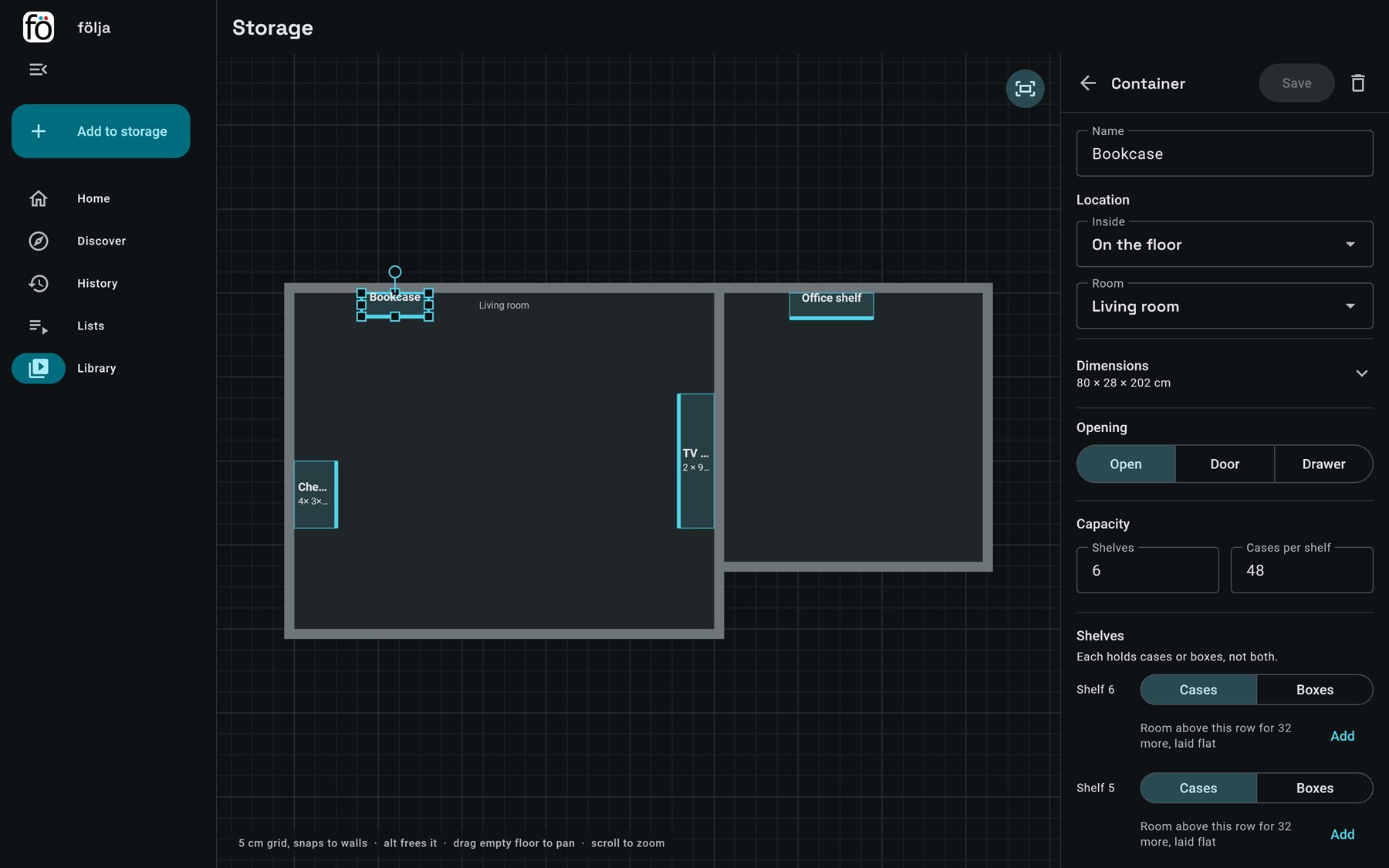
Task: Select the Drawer opening type
Action: 1323,464
